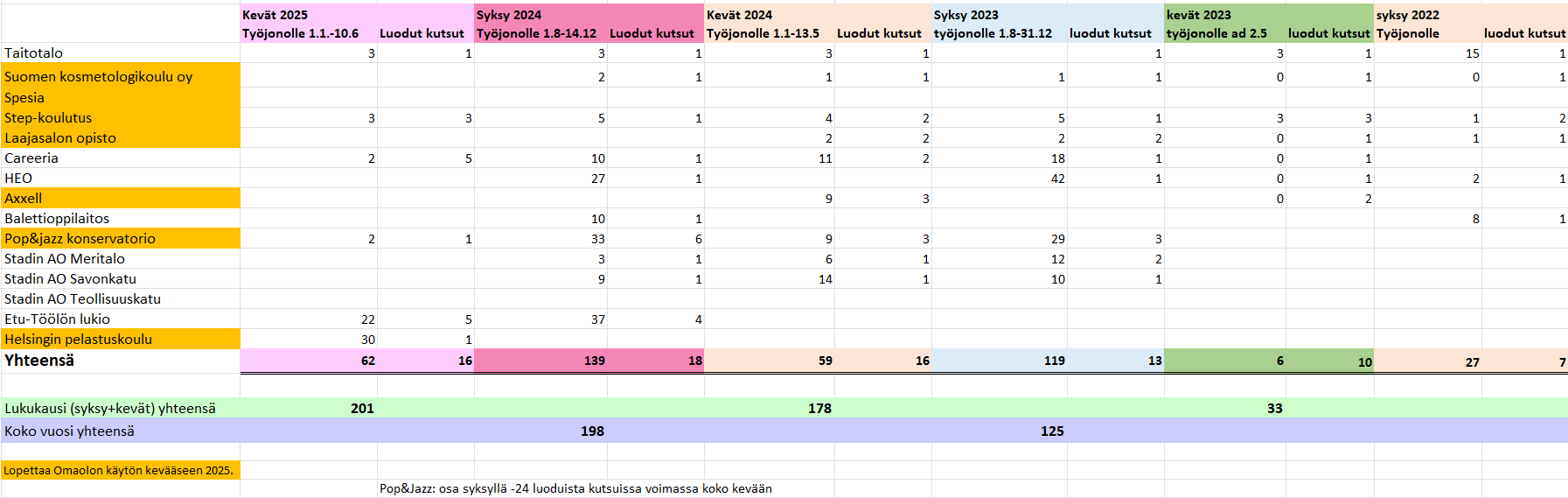
Task: Click the Syksy 2024 total 139 cell
Action: coord(540,361)
